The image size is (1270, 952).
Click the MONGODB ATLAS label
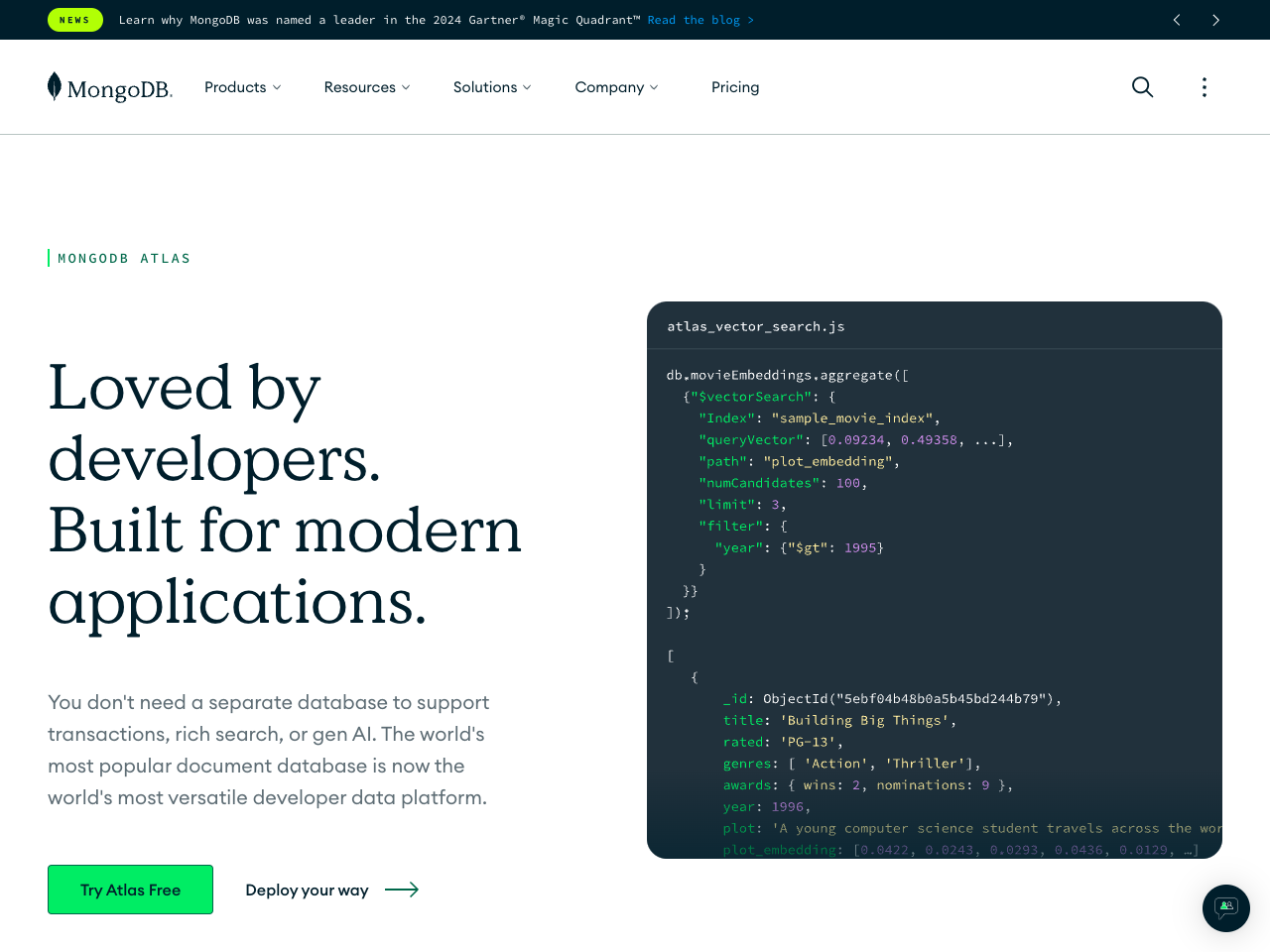coord(124,258)
